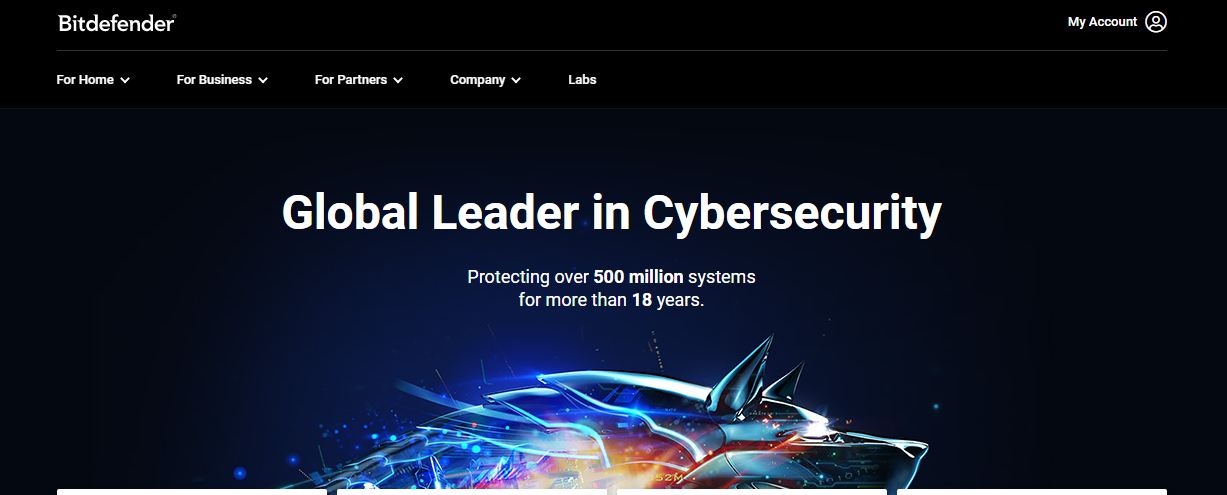The height and width of the screenshot is (495, 1227).
Task: Select the third white card at the bottom
Action: click(x=752, y=492)
